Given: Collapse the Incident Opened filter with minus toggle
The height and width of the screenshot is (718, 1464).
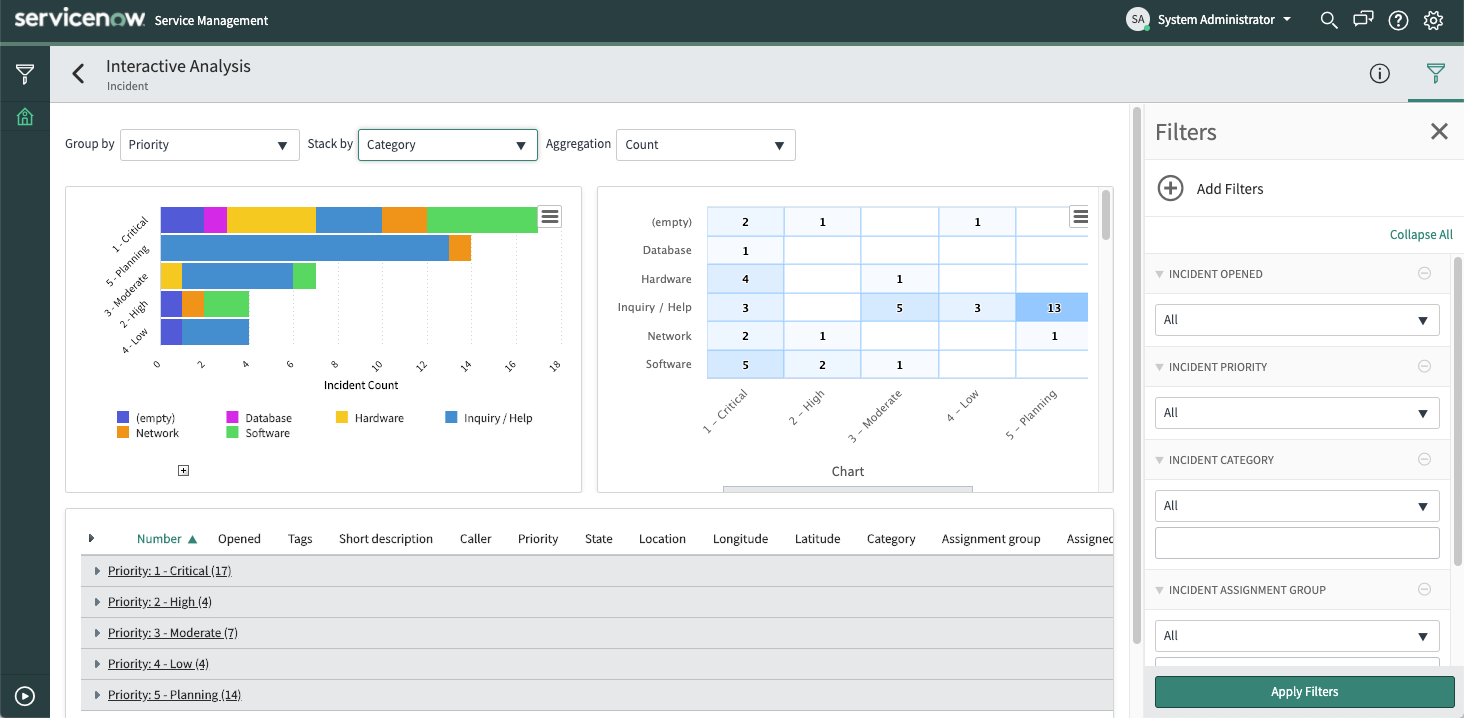Looking at the screenshot, I should 1424,273.
